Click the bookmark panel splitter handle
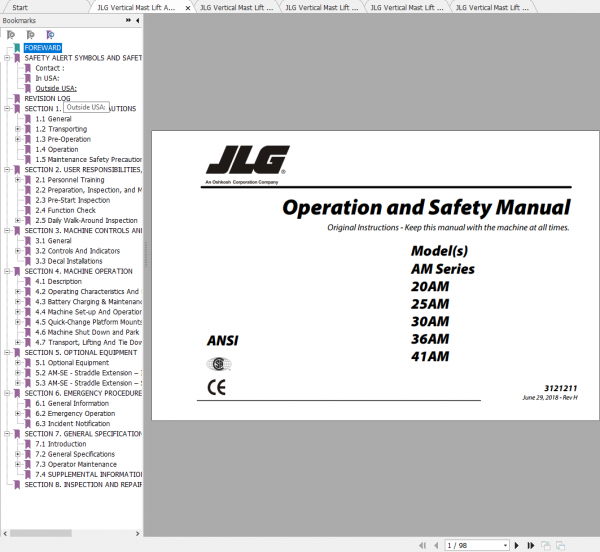 click(146, 254)
